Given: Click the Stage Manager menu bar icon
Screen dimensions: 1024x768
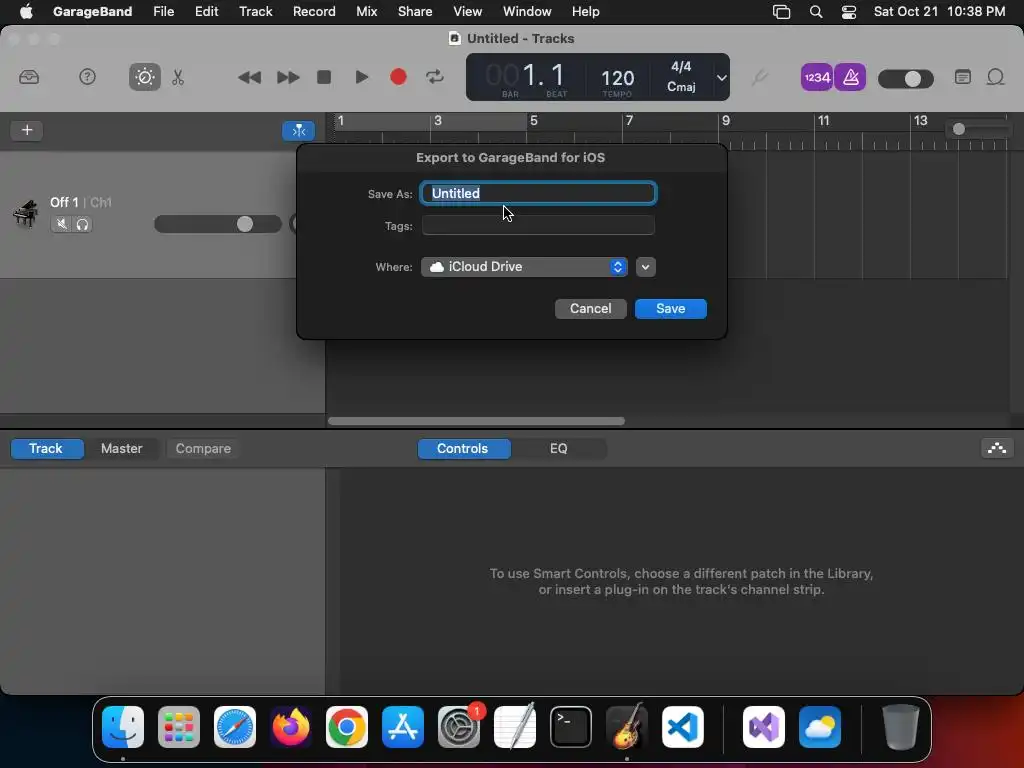Looking at the screenshot, I should click(x=781, y=12).
